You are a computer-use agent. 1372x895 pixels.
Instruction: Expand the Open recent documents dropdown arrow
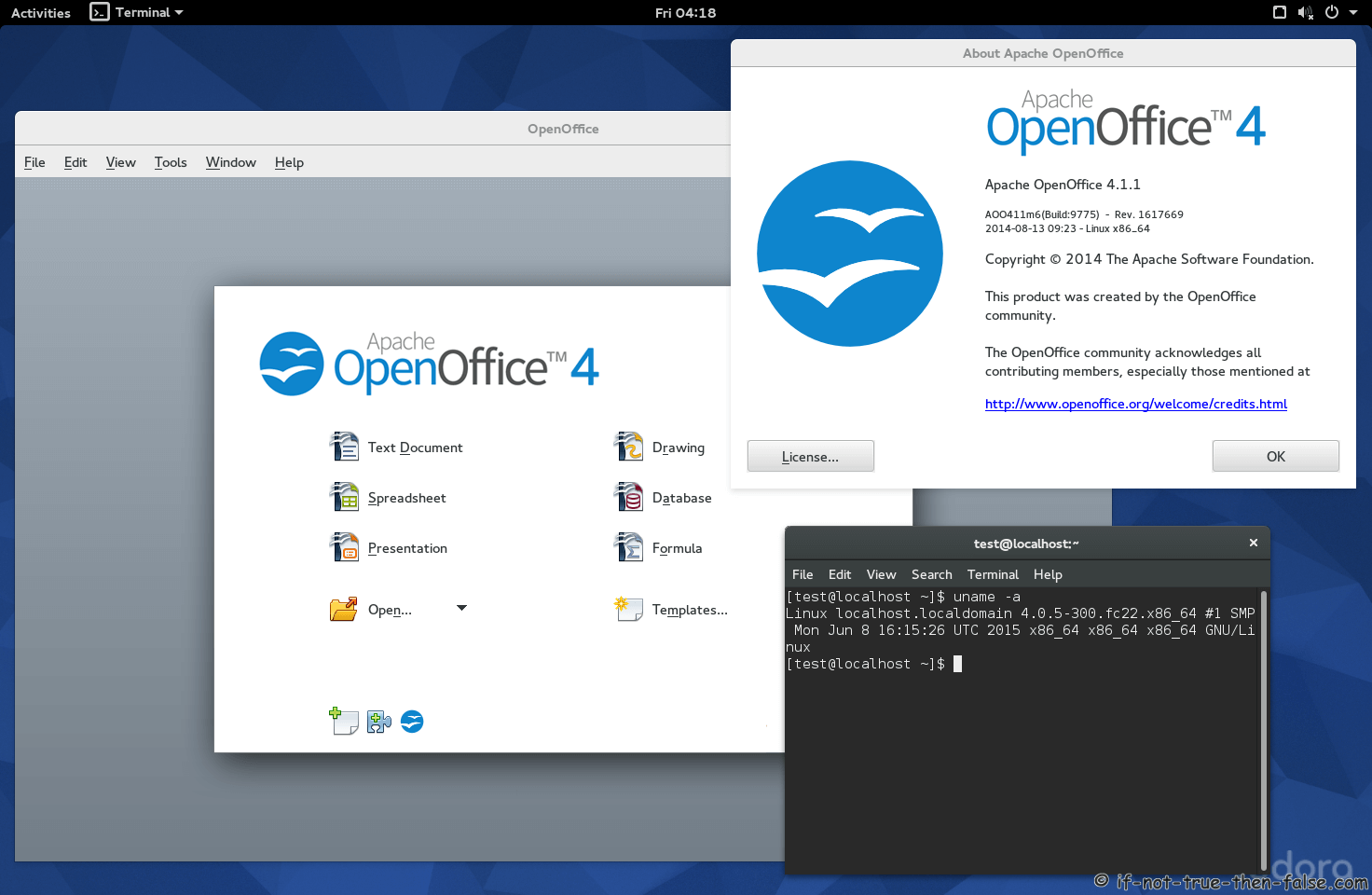tap(461, 608)
